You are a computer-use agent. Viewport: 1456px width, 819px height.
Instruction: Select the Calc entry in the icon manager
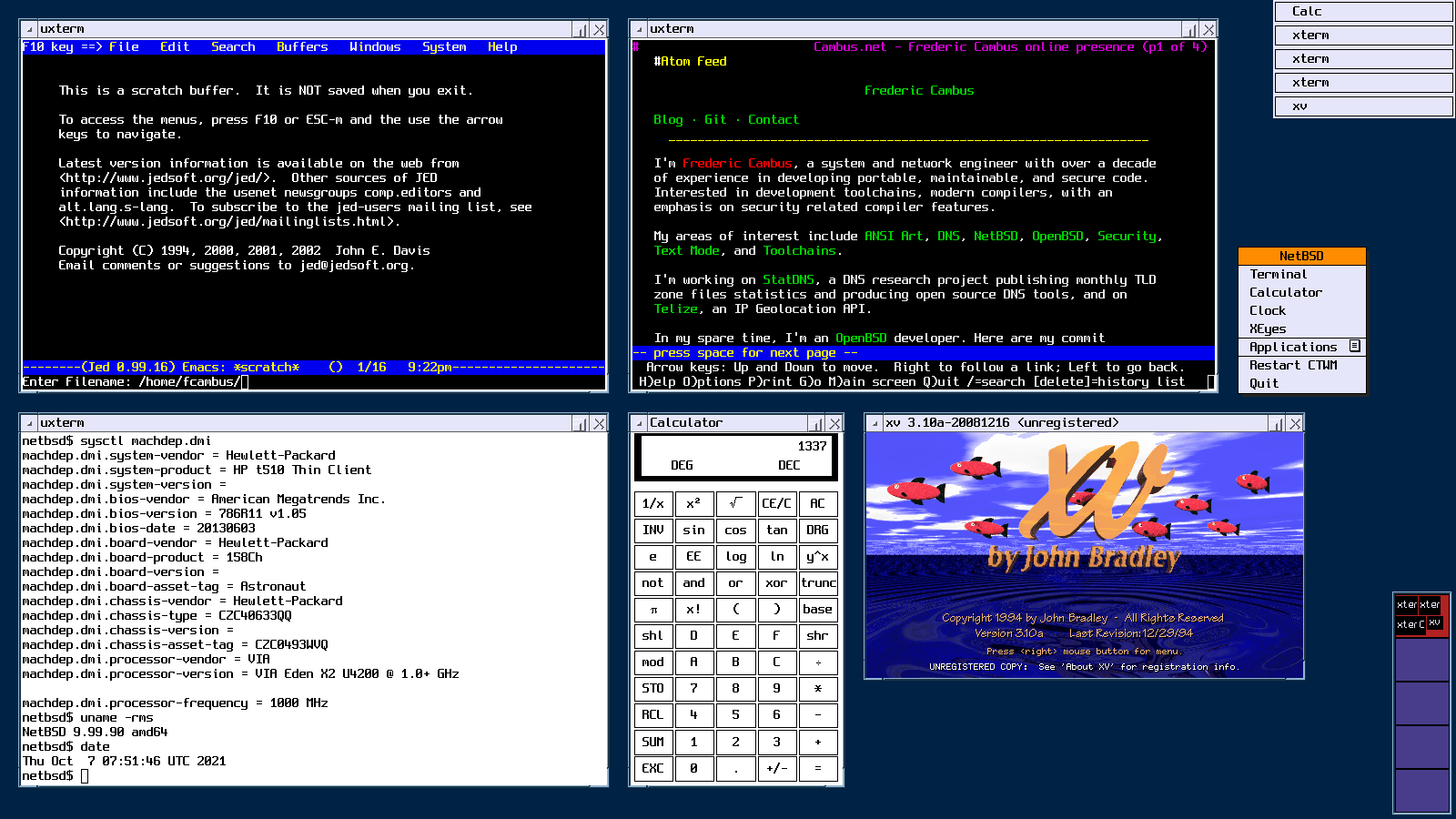point(1363,12)
